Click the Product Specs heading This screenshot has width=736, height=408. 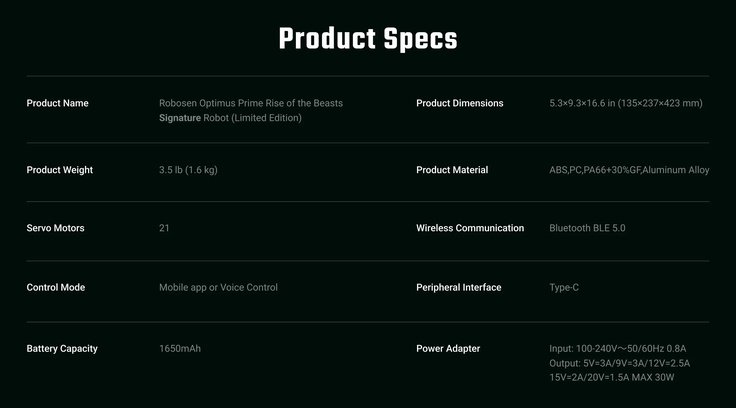[x=367, y=39]
